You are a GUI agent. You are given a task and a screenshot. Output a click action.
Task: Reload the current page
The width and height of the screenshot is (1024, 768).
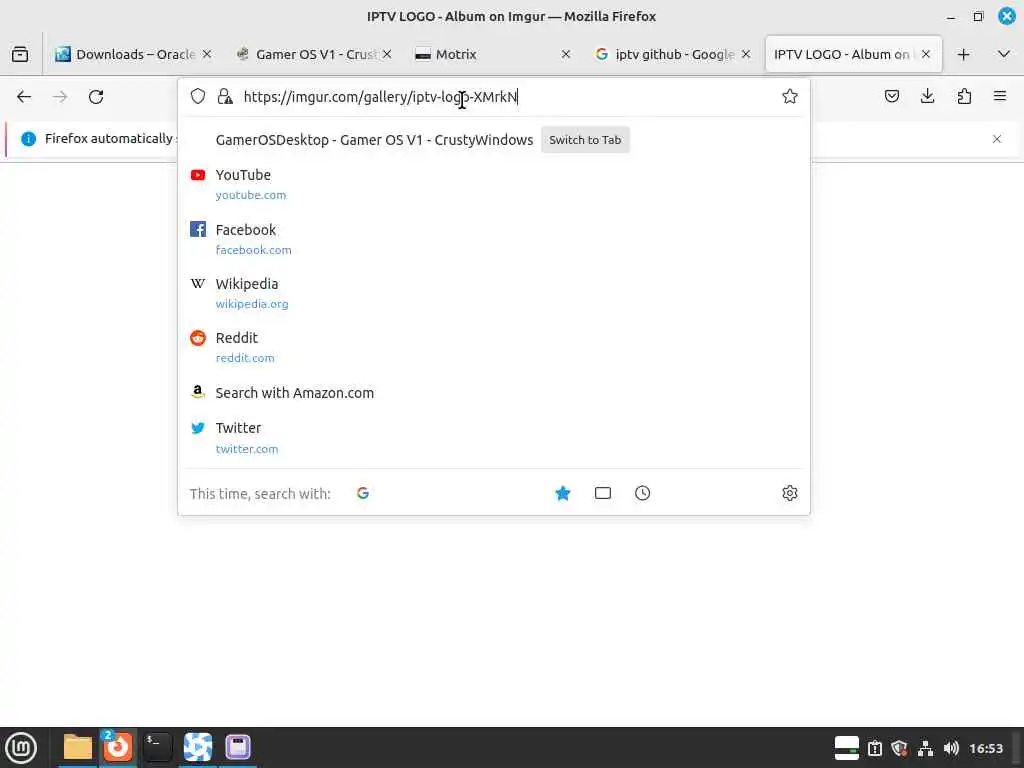click(x=96, y=97)
